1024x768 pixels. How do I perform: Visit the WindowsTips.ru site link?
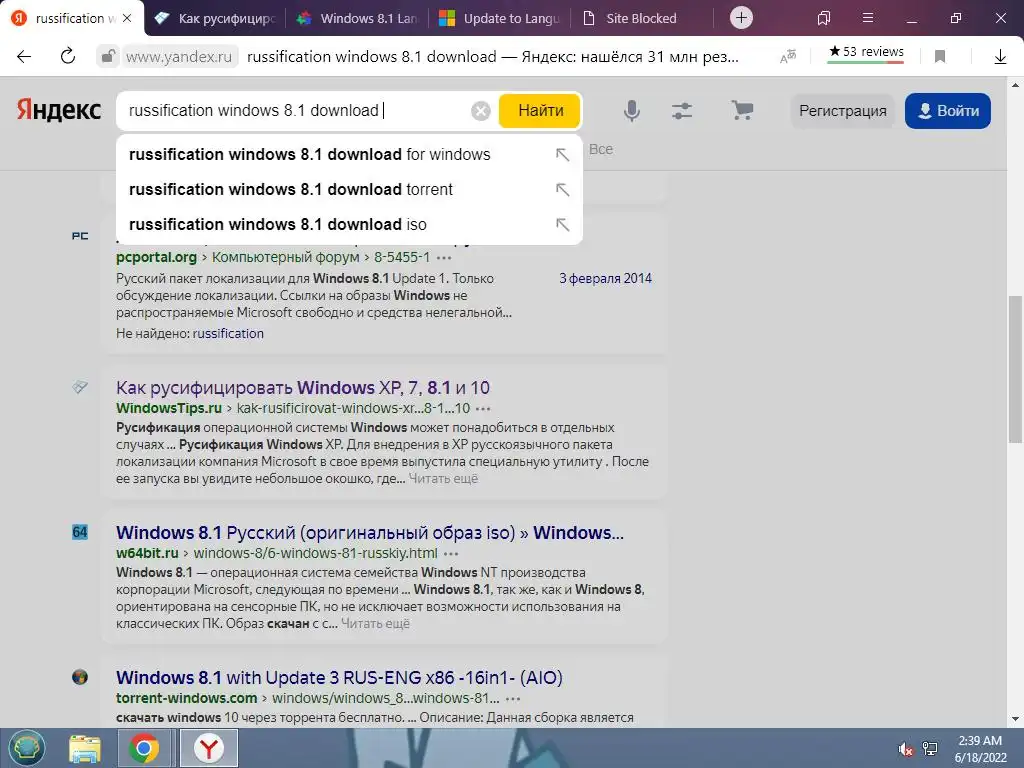tap(169, 408)
